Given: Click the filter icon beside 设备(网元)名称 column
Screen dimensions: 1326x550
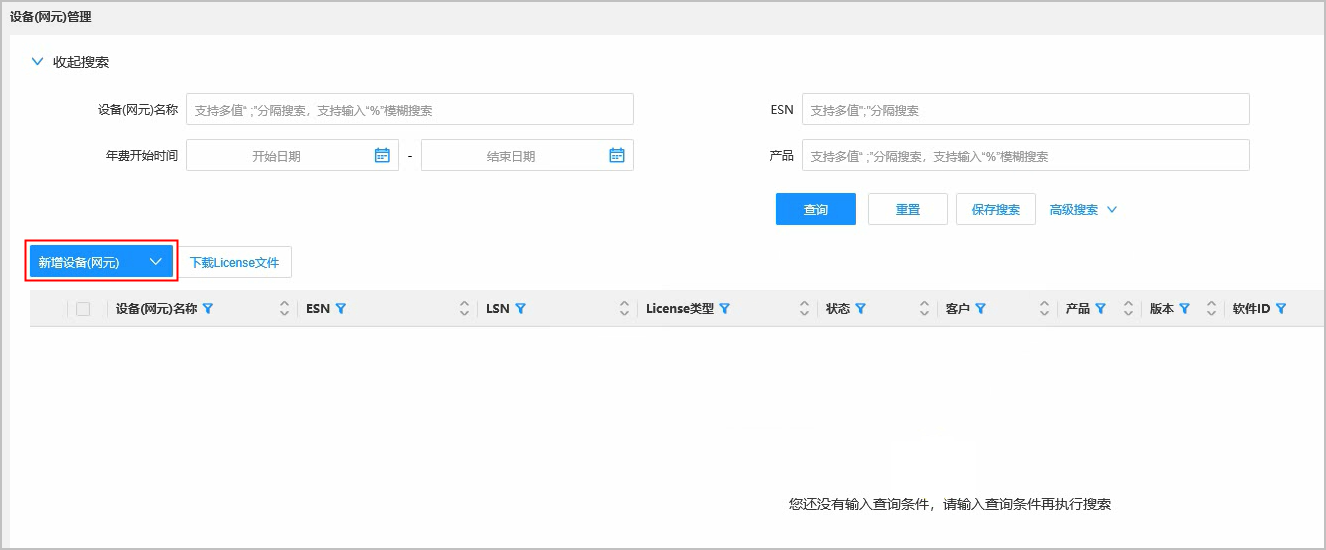Looking at the screenshot, I should [208, 309].
